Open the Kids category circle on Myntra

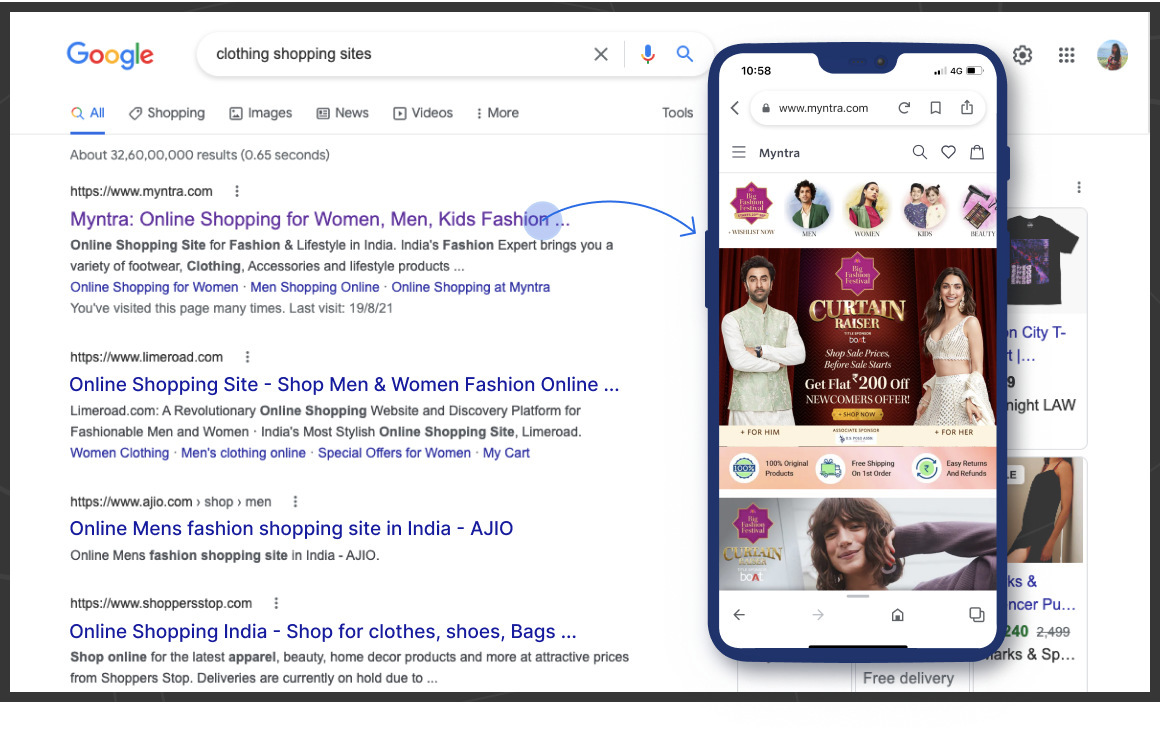click(x=925, y=207)
